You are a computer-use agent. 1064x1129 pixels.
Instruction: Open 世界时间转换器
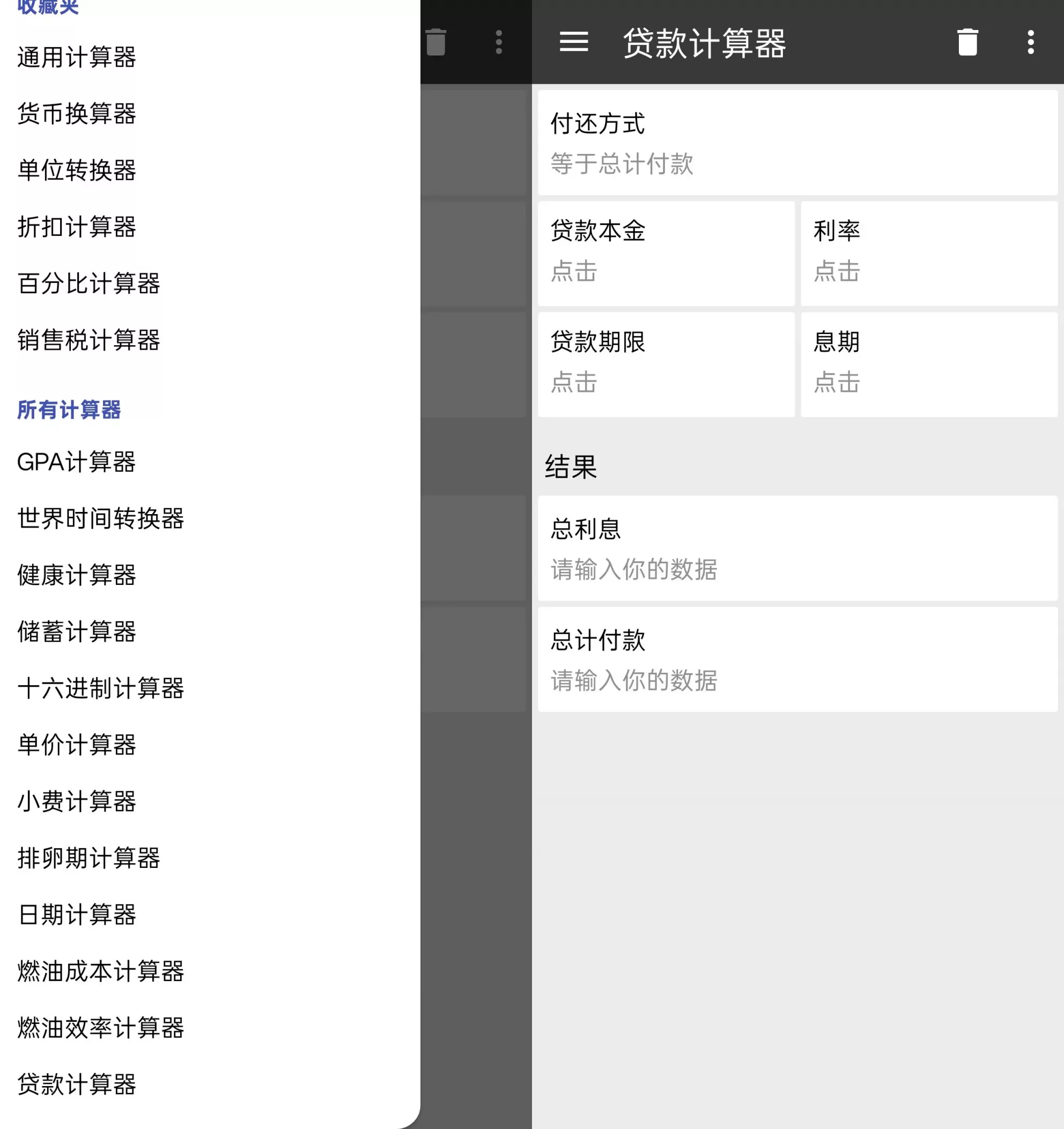pos(100,518)
